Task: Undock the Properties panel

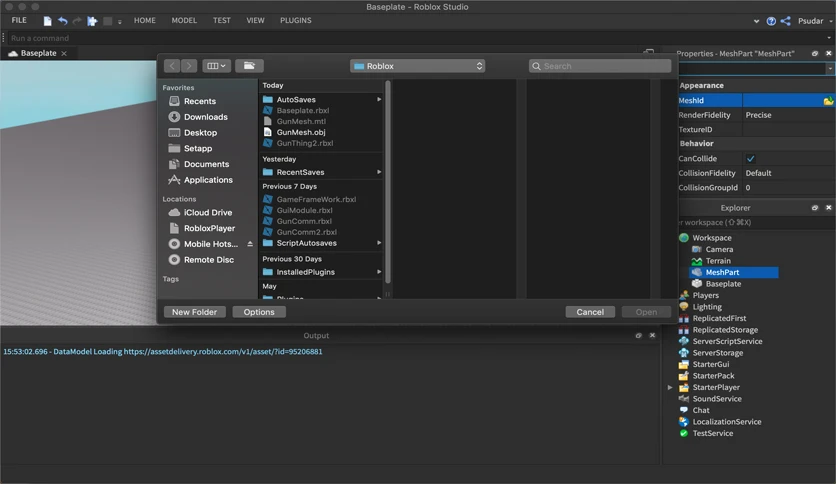Action: click(815, 53)
